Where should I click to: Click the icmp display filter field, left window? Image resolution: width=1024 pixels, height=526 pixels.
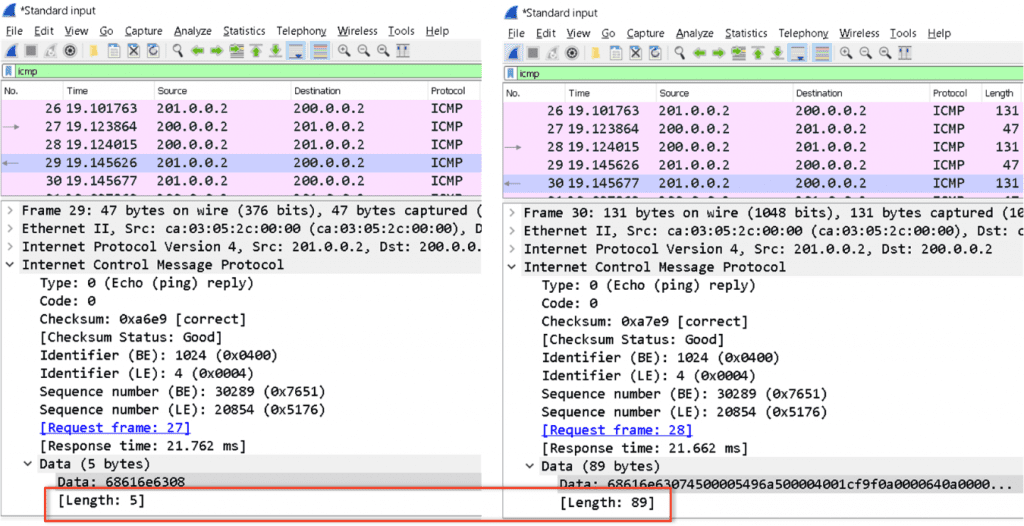point(248,71)
